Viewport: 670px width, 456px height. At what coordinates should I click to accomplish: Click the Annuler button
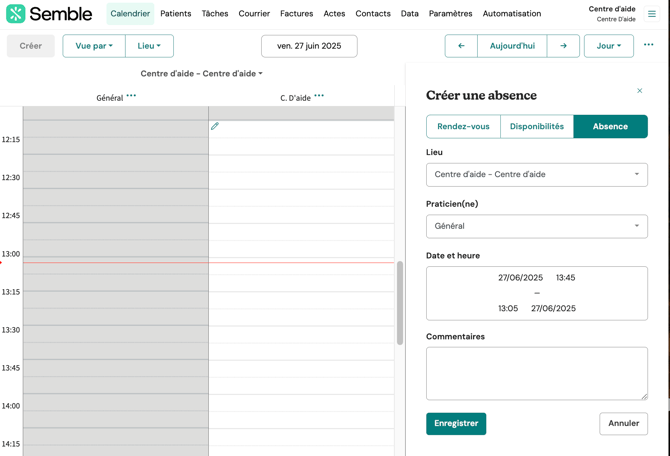click(623, 423)
